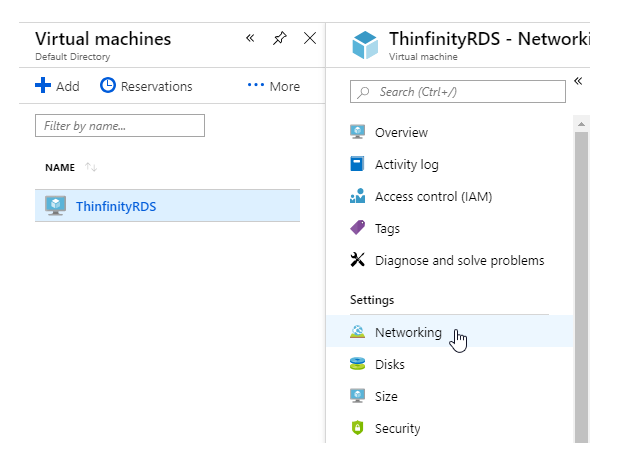This screenshot has height=474, width=619.
Task: Open Diagnose and solve problems
Action: point(460,260)
